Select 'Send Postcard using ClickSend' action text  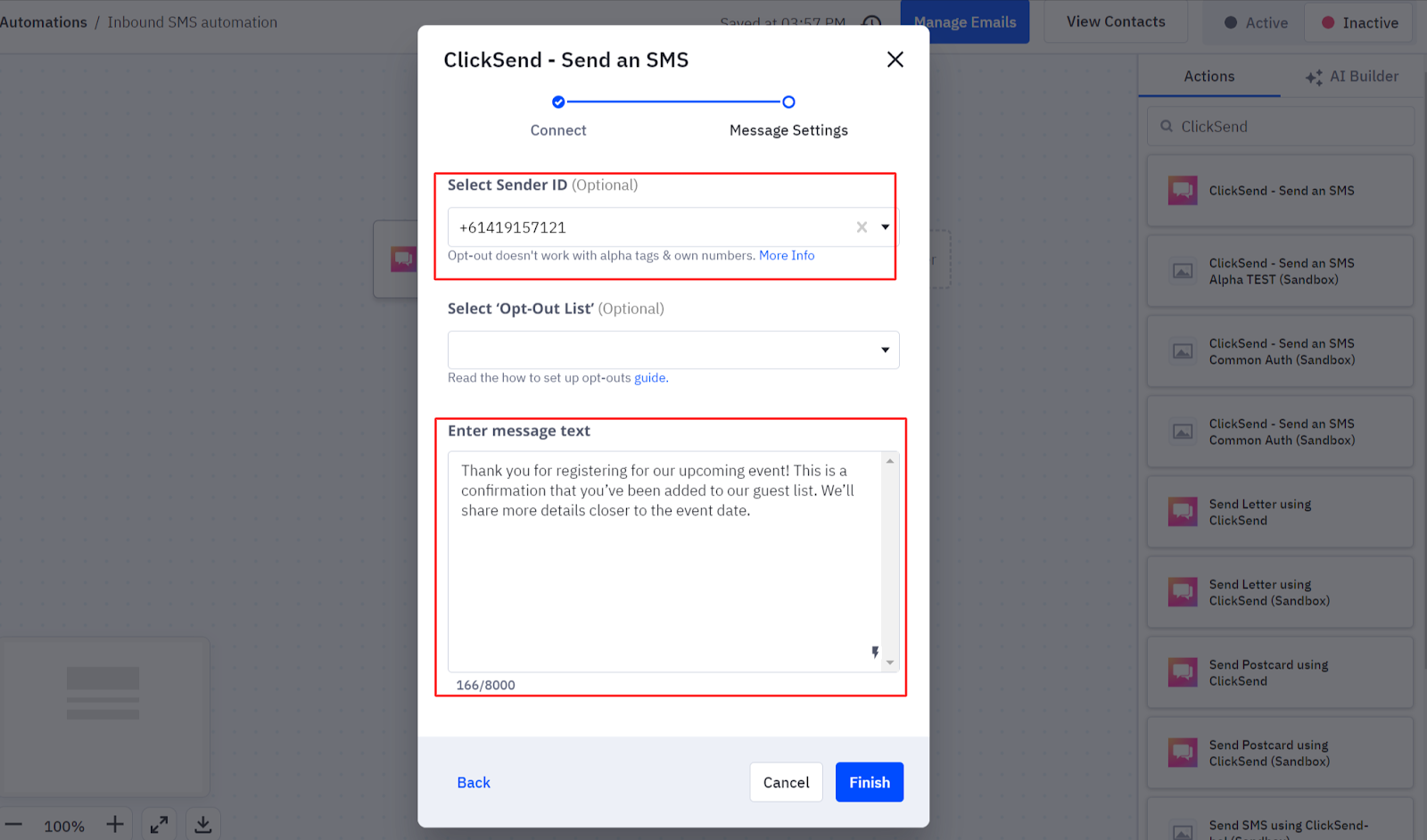[x=1268, y=673]
